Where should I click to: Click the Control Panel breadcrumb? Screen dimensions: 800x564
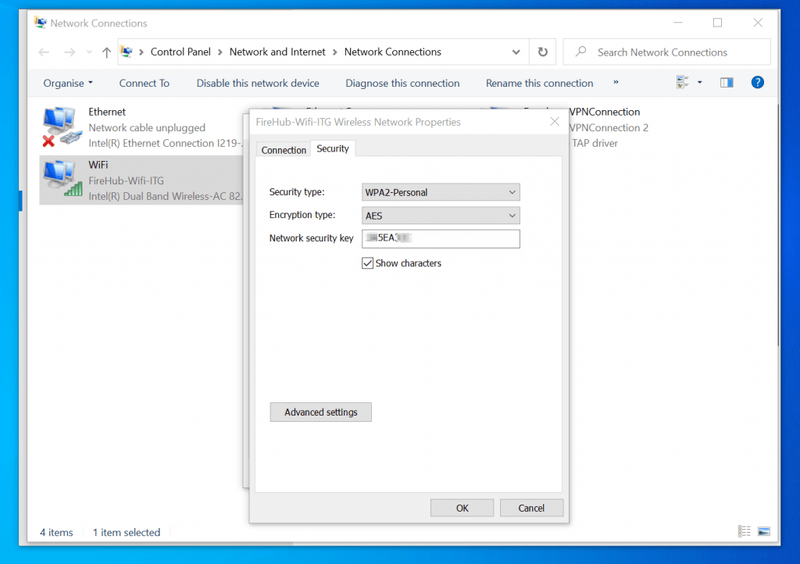[180, 52]
